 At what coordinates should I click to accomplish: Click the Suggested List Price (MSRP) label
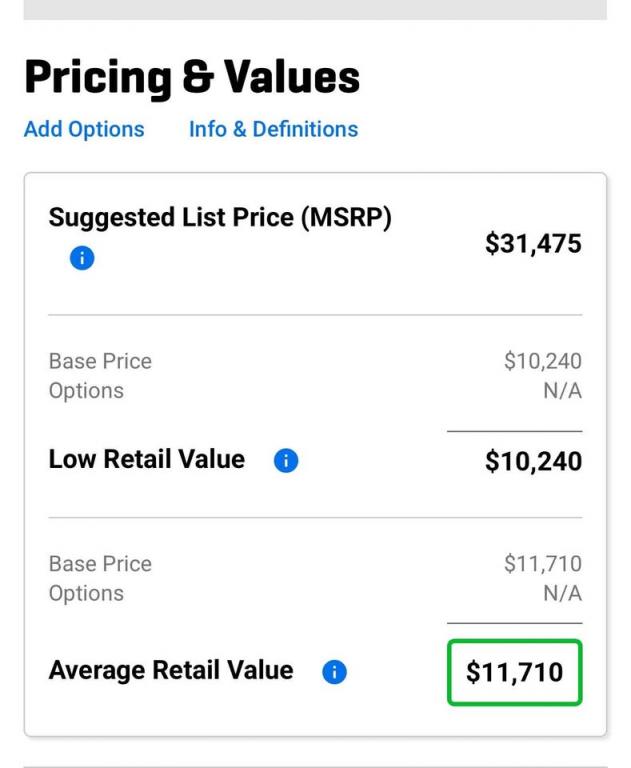(x=220, y=217)
